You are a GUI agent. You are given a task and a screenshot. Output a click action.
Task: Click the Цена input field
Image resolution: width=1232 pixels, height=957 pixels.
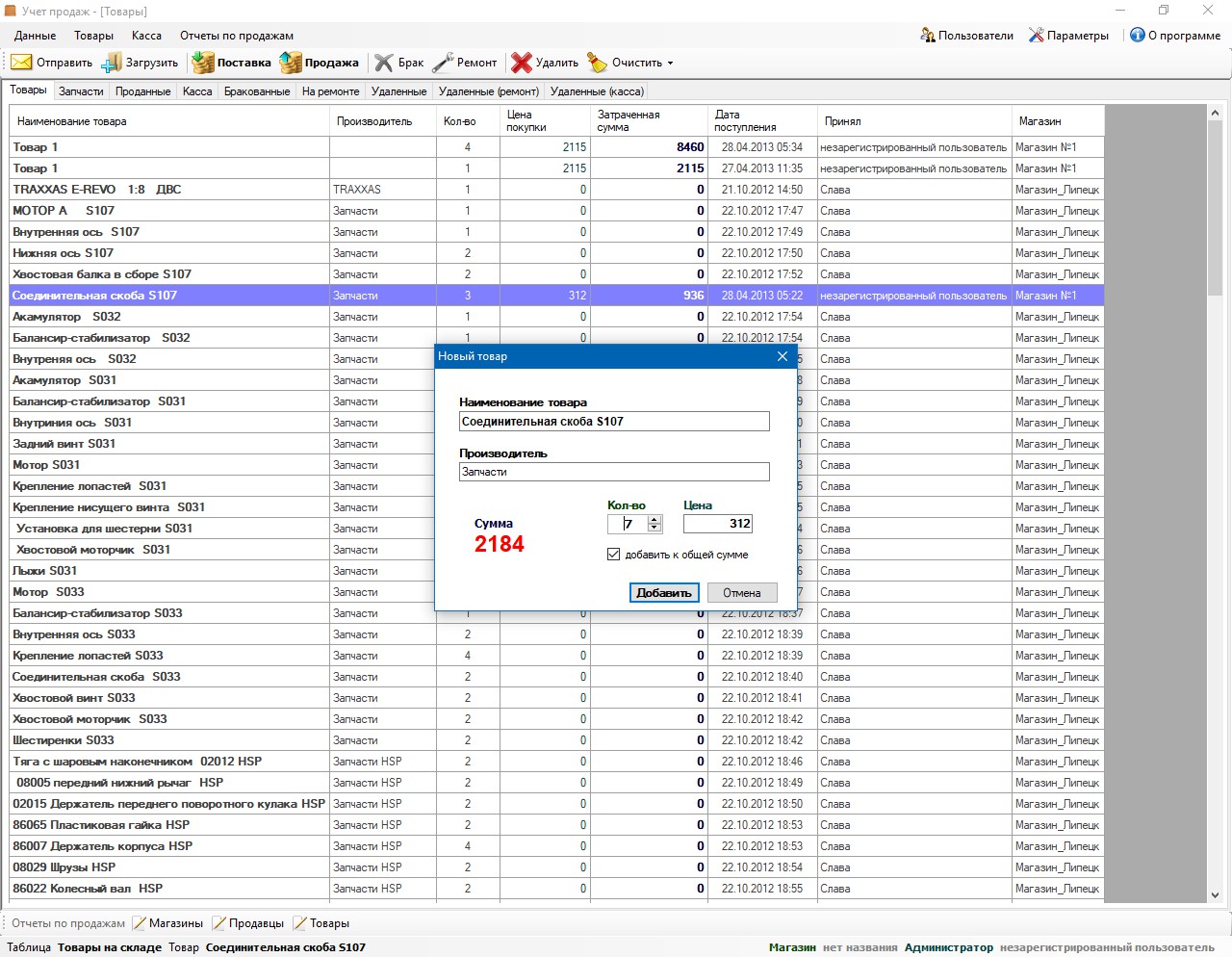coord(718,524)
